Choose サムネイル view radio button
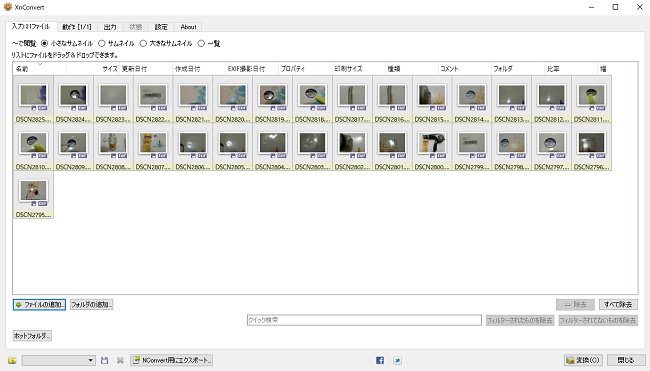650x371 pixels. 102,43
